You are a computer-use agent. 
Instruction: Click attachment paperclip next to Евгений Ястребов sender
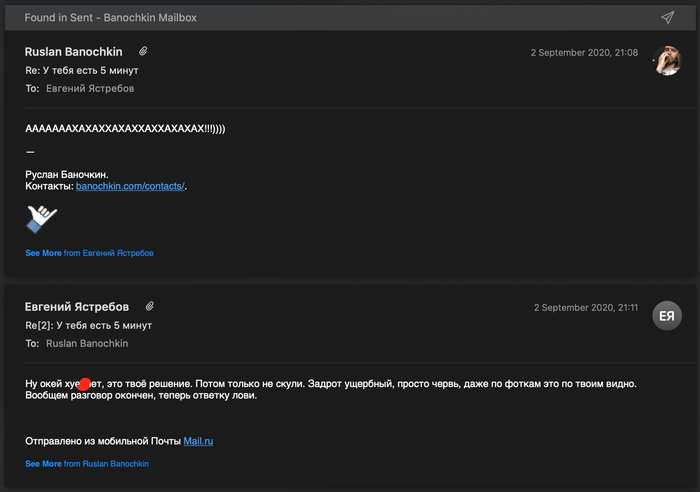[x=150, y=306]
